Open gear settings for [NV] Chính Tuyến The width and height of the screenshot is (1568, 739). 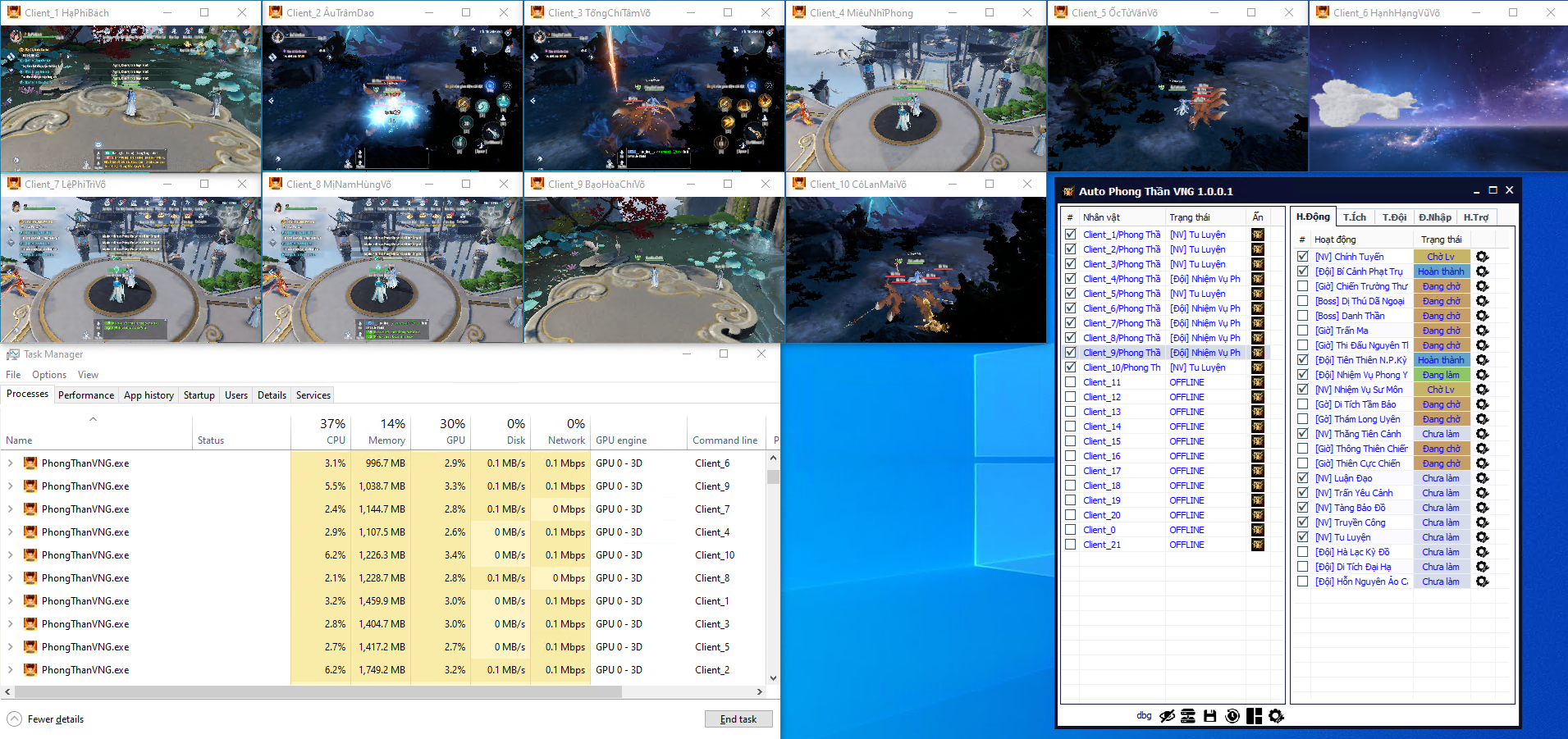(x=1482, y=257)
